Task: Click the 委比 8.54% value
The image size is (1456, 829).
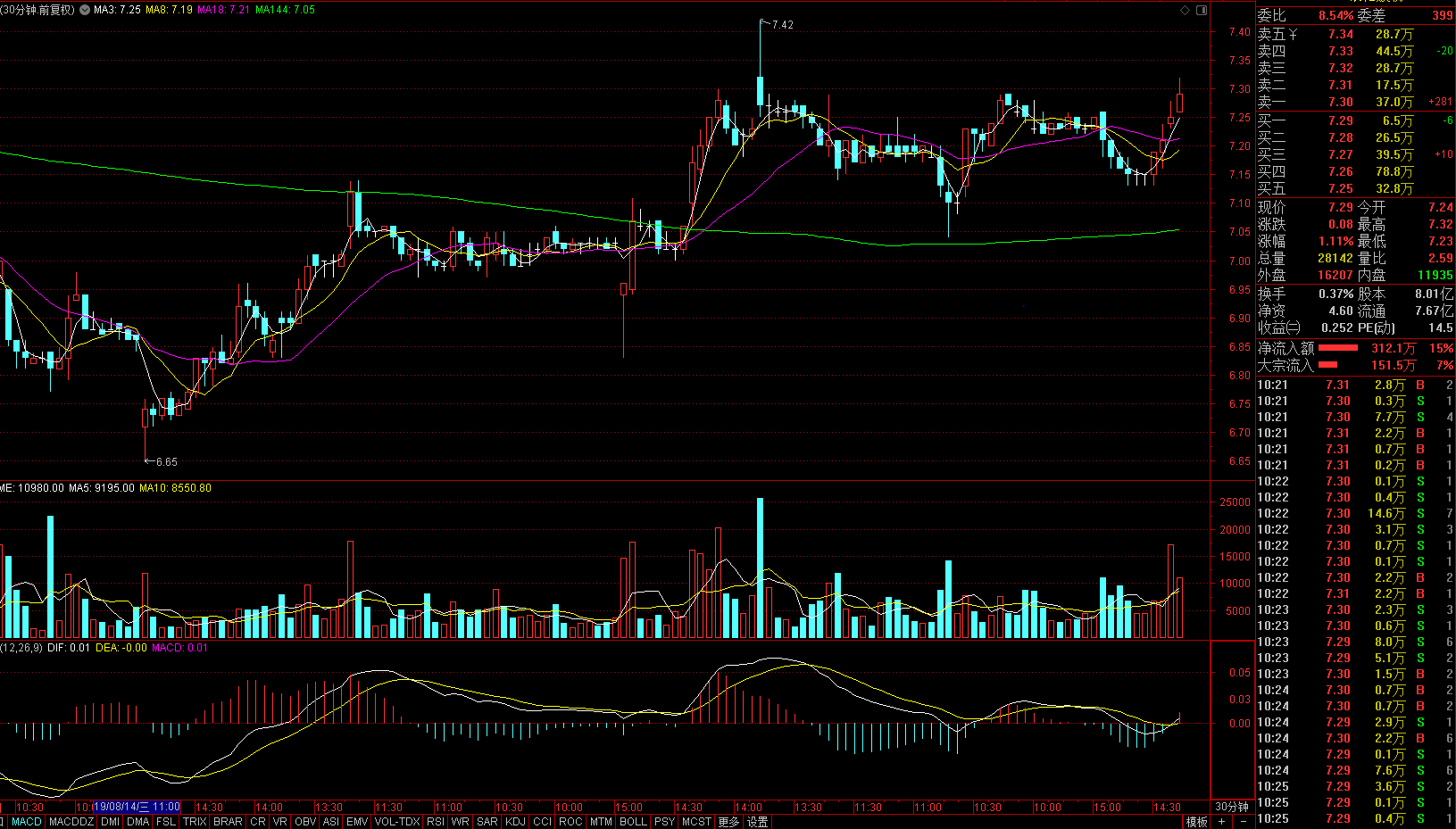Action: coord(1335,15)
